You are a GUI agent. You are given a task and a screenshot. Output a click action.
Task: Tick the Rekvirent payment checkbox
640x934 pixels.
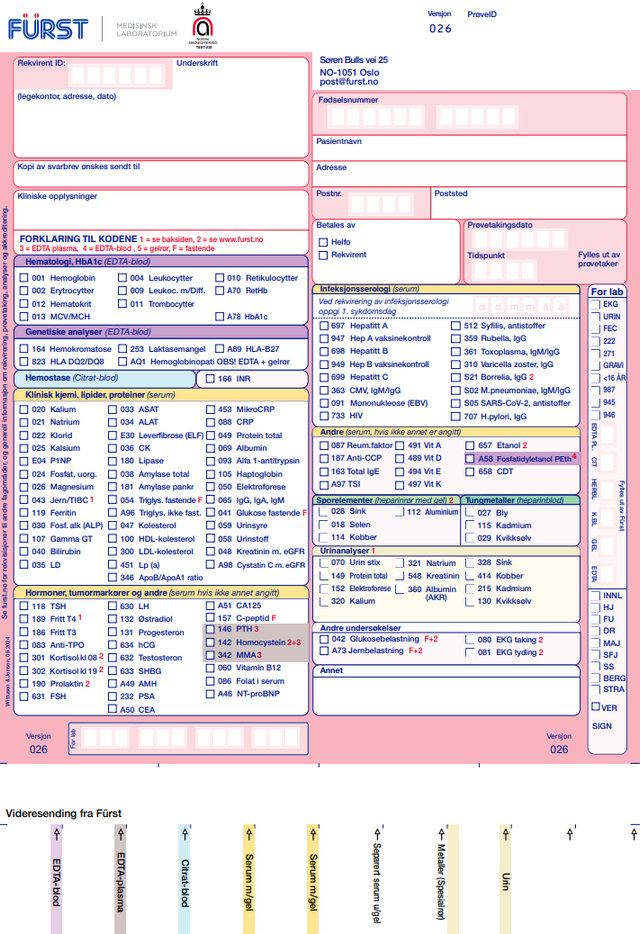point(323,255)
